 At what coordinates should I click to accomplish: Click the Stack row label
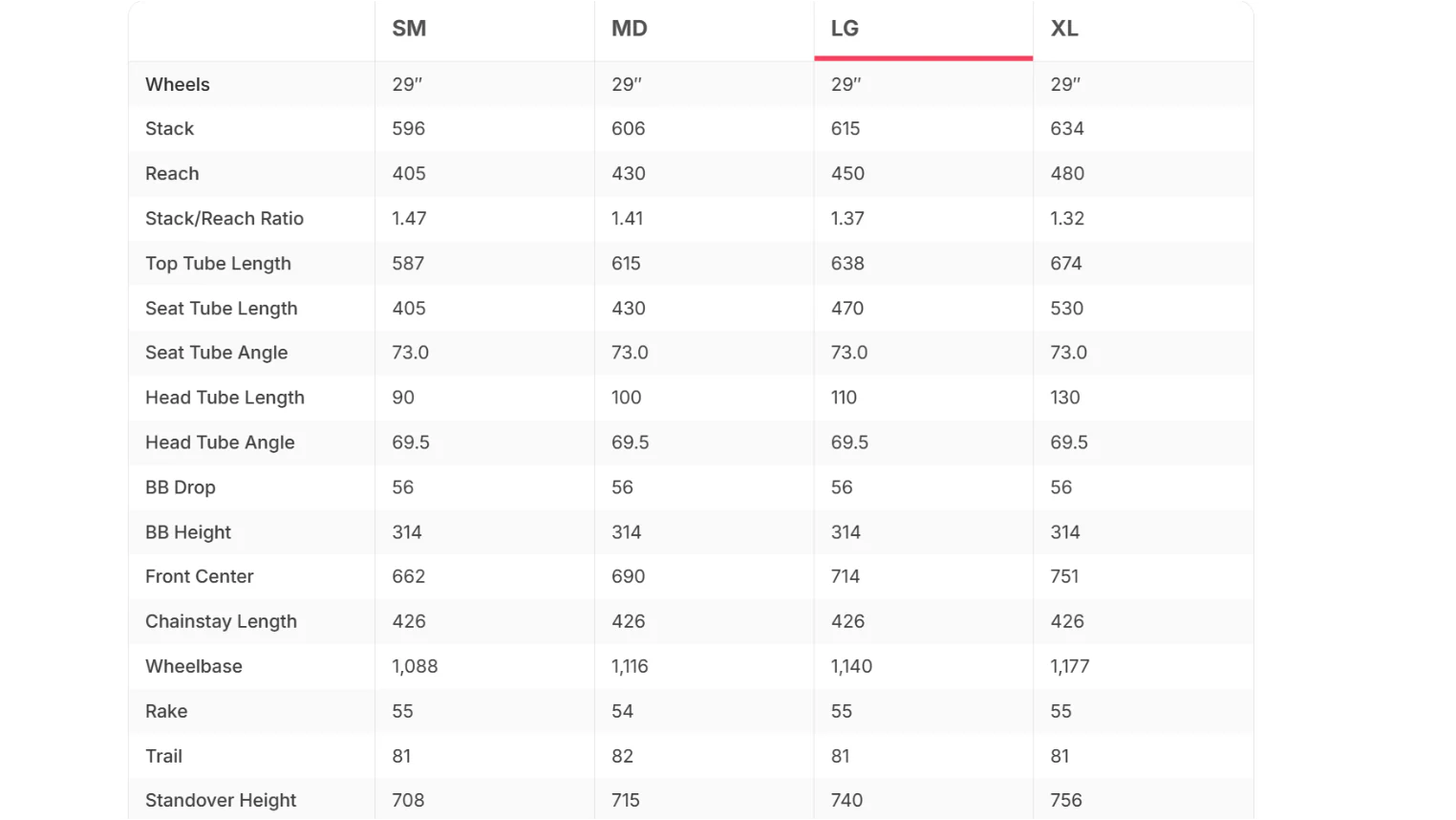coord(169,129)
